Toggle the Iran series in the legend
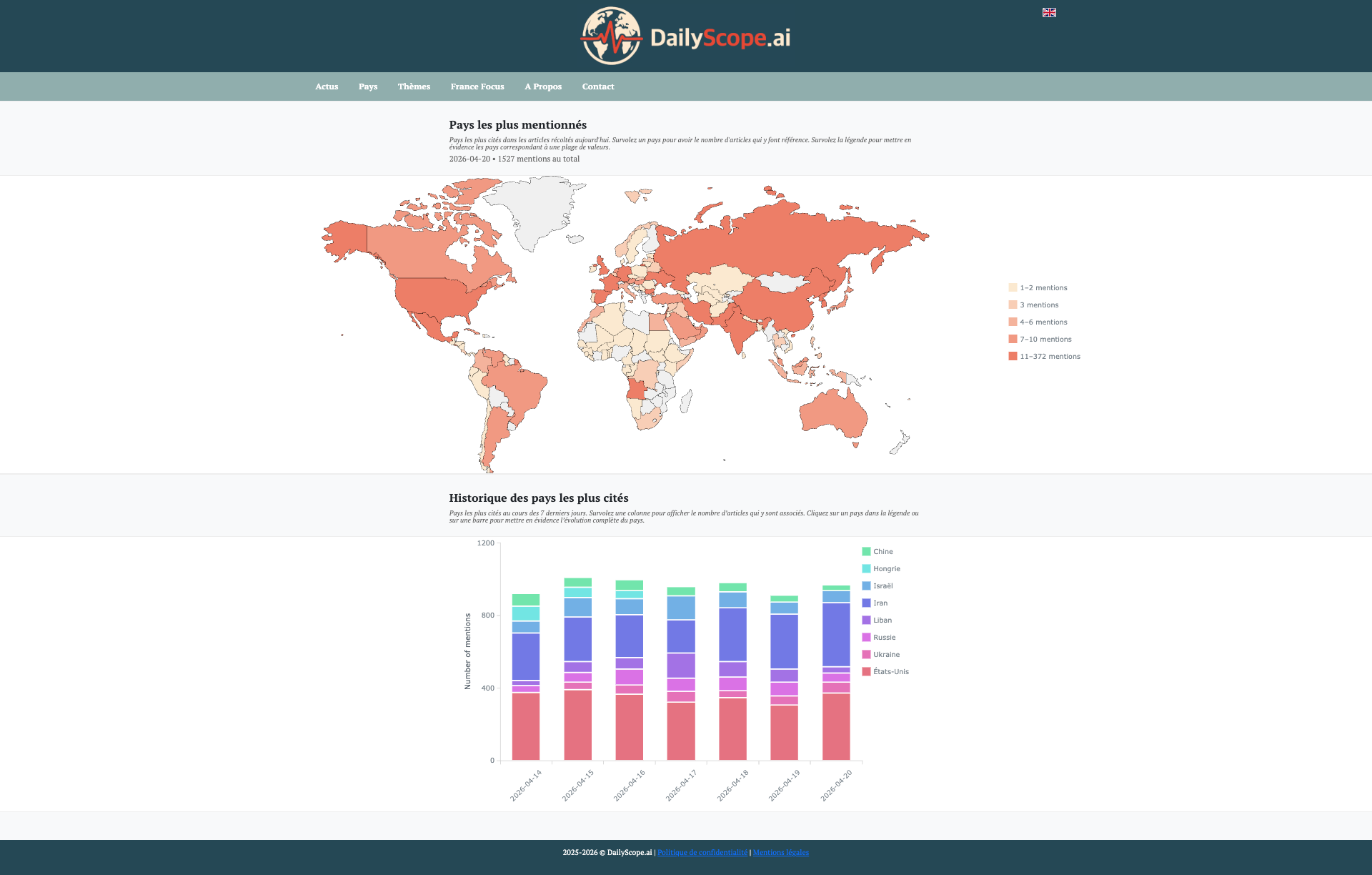This screenshot has width=1372, height=875. click(880, 603)
